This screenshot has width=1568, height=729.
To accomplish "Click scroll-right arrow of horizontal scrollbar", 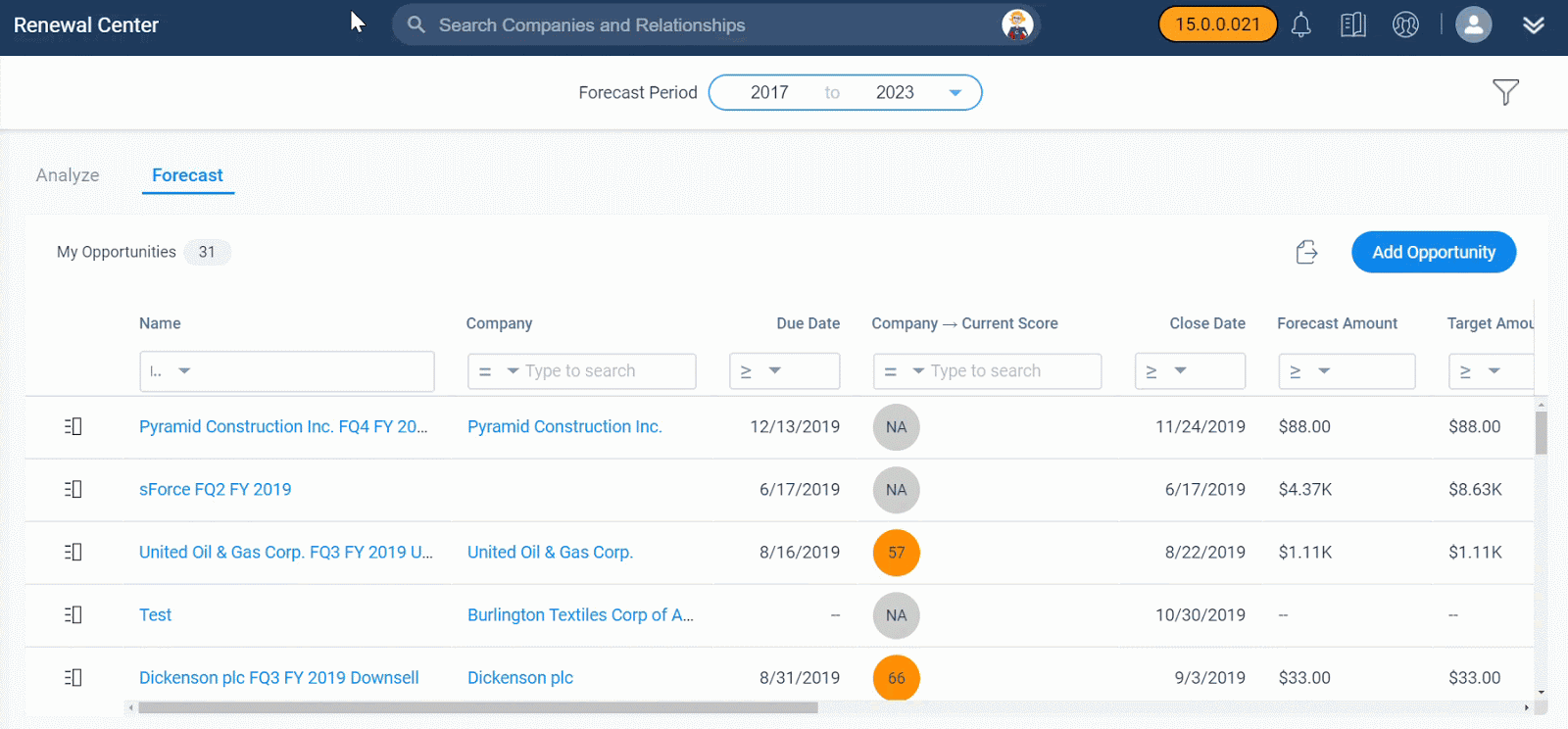I will (x=1526, y=707).
